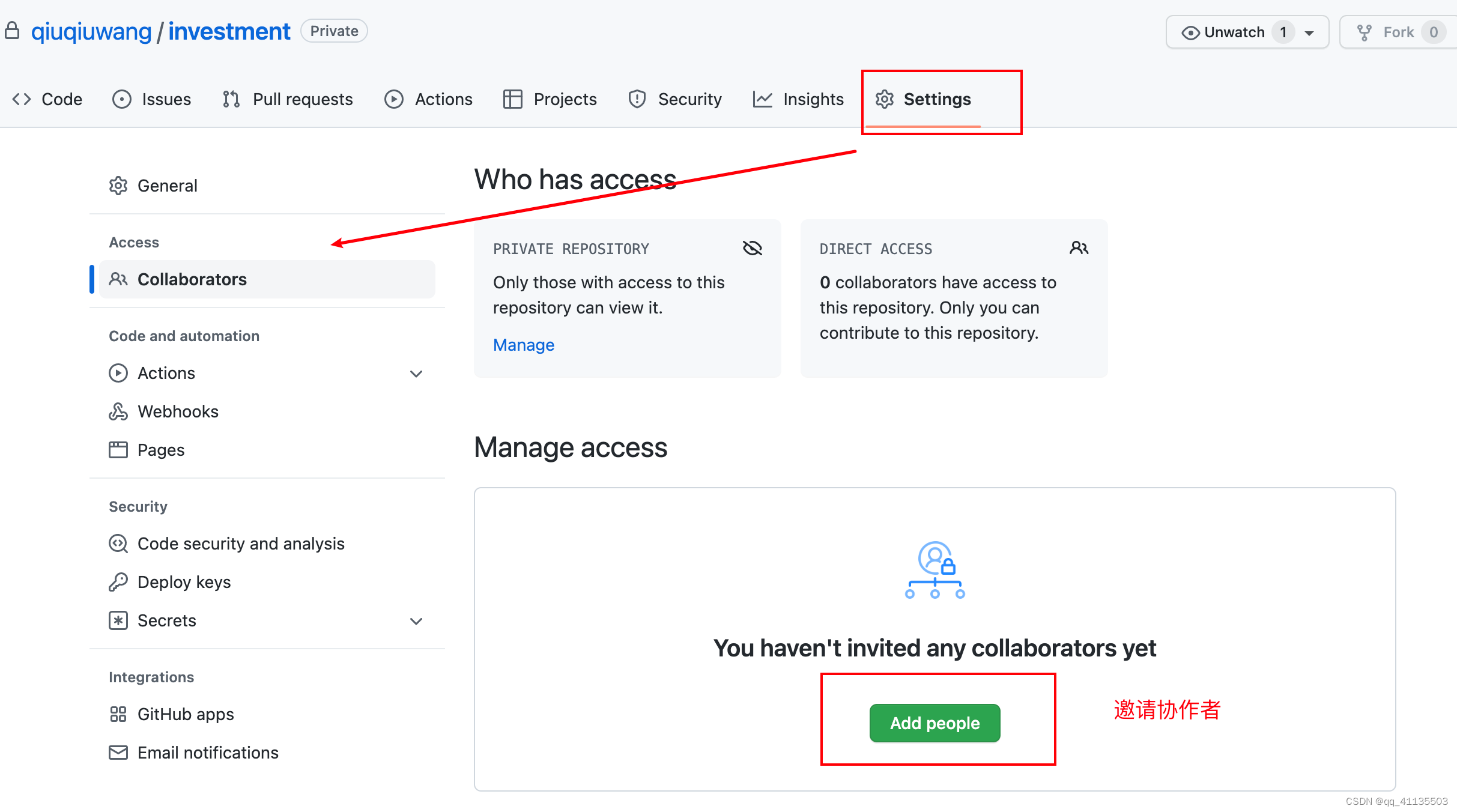Screen dimensions: 1457x812
Task: Open Pages settings
Action: 267,450
